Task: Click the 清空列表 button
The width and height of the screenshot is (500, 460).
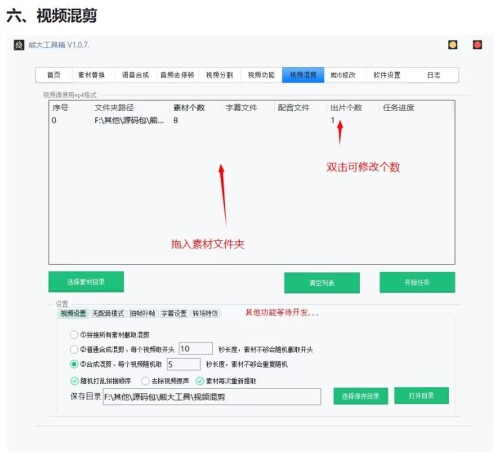Action: [x=322, y=283]
